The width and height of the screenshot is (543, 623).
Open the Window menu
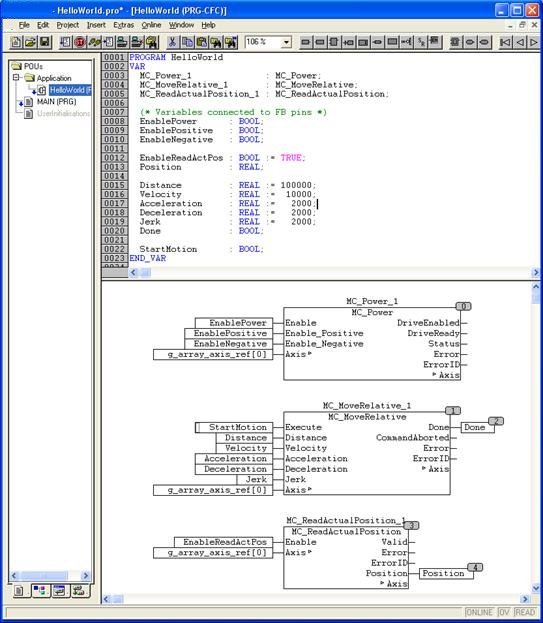[182, 25]
